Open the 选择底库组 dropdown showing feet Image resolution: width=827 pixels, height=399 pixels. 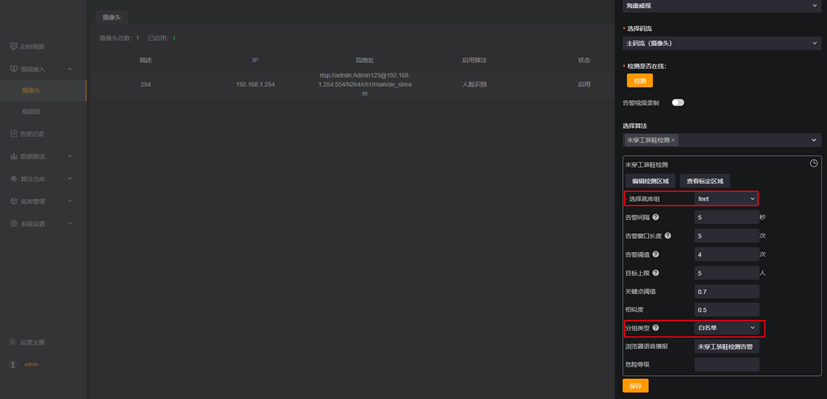(x=726, y=199)
